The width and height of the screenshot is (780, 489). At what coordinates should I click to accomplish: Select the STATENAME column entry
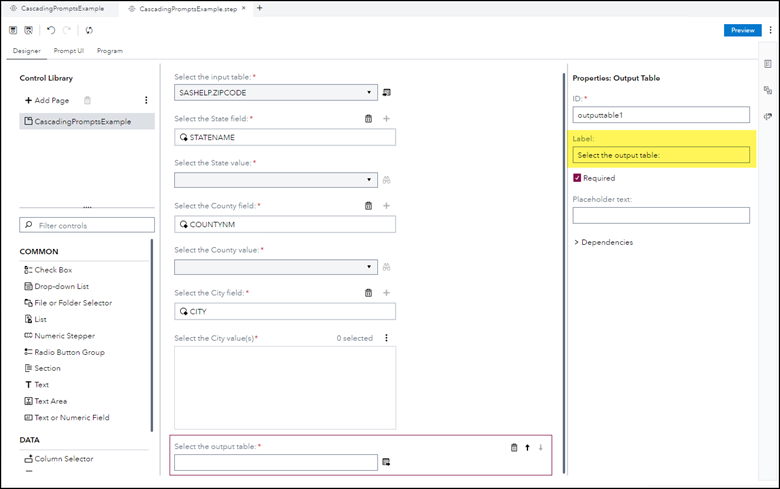(x=285, y=137)
